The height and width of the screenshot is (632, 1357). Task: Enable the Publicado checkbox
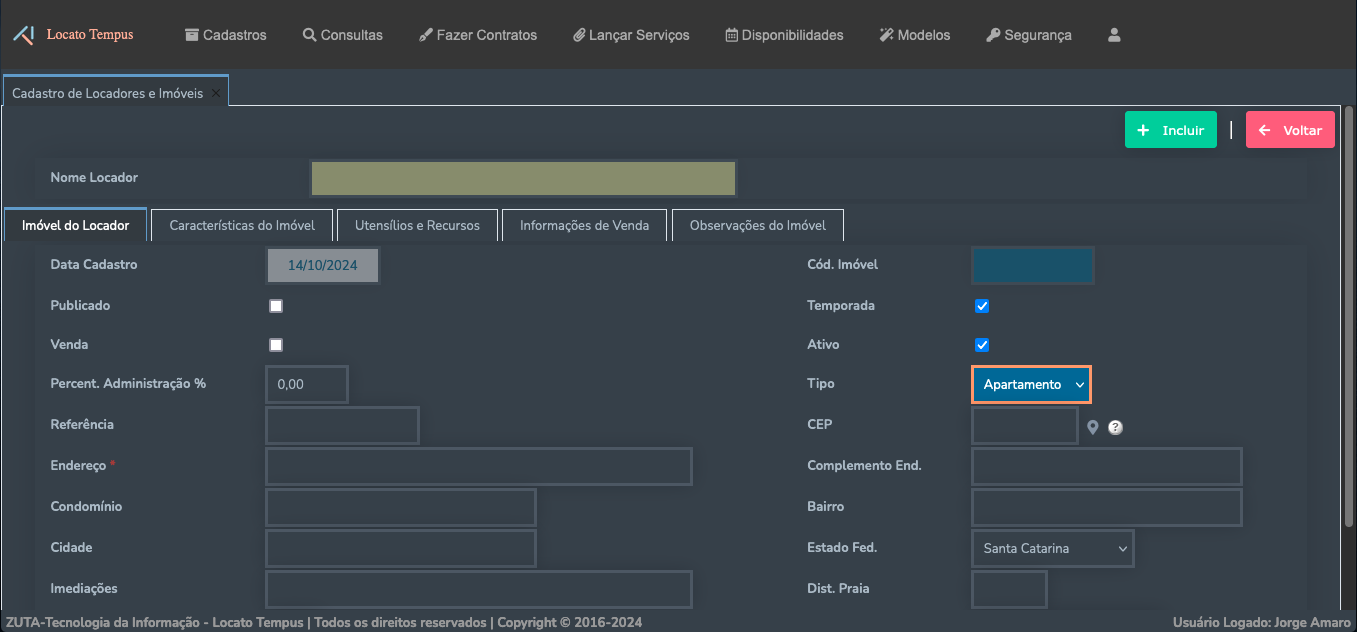[x=276, y=306]
